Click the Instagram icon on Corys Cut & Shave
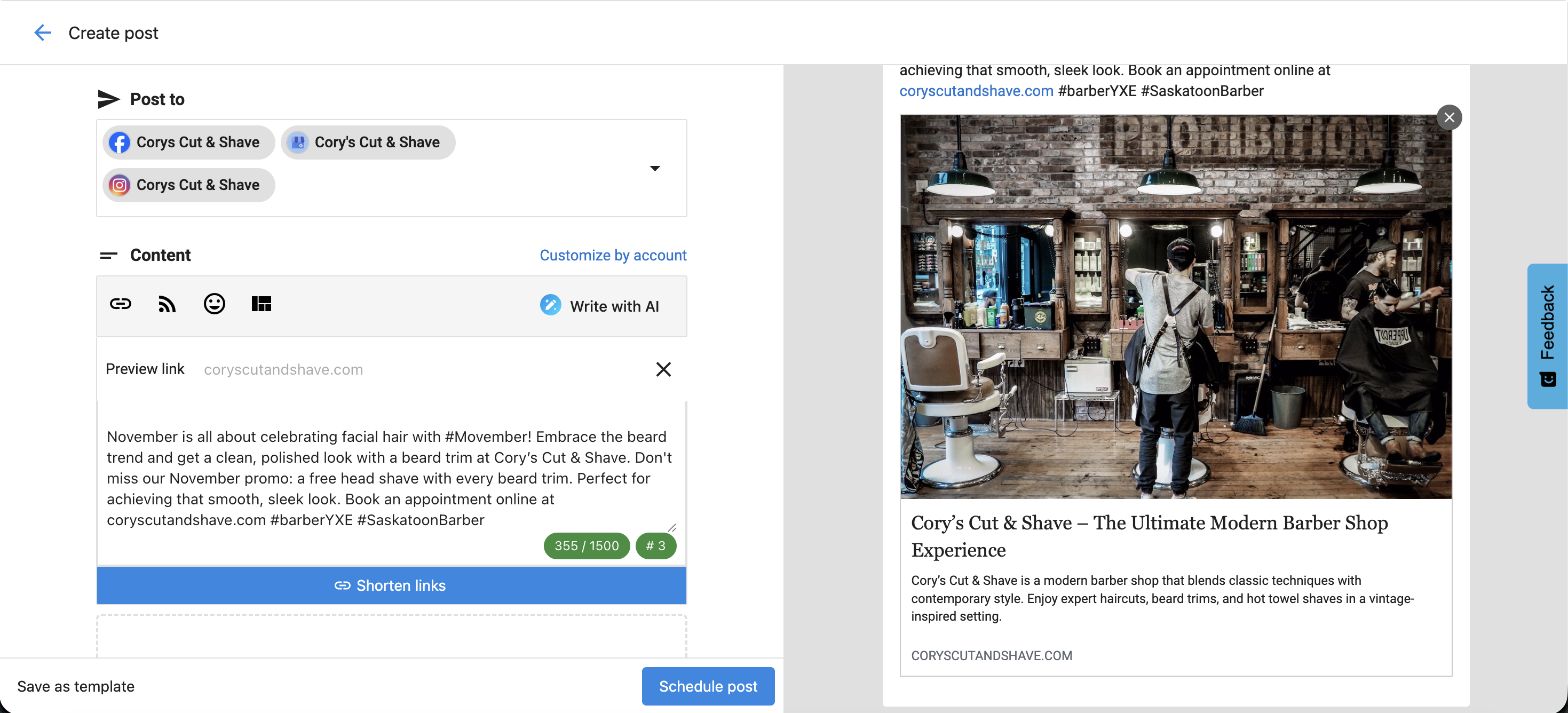The height and width of the screenshot is (713, 1568). tap(120, 185)
